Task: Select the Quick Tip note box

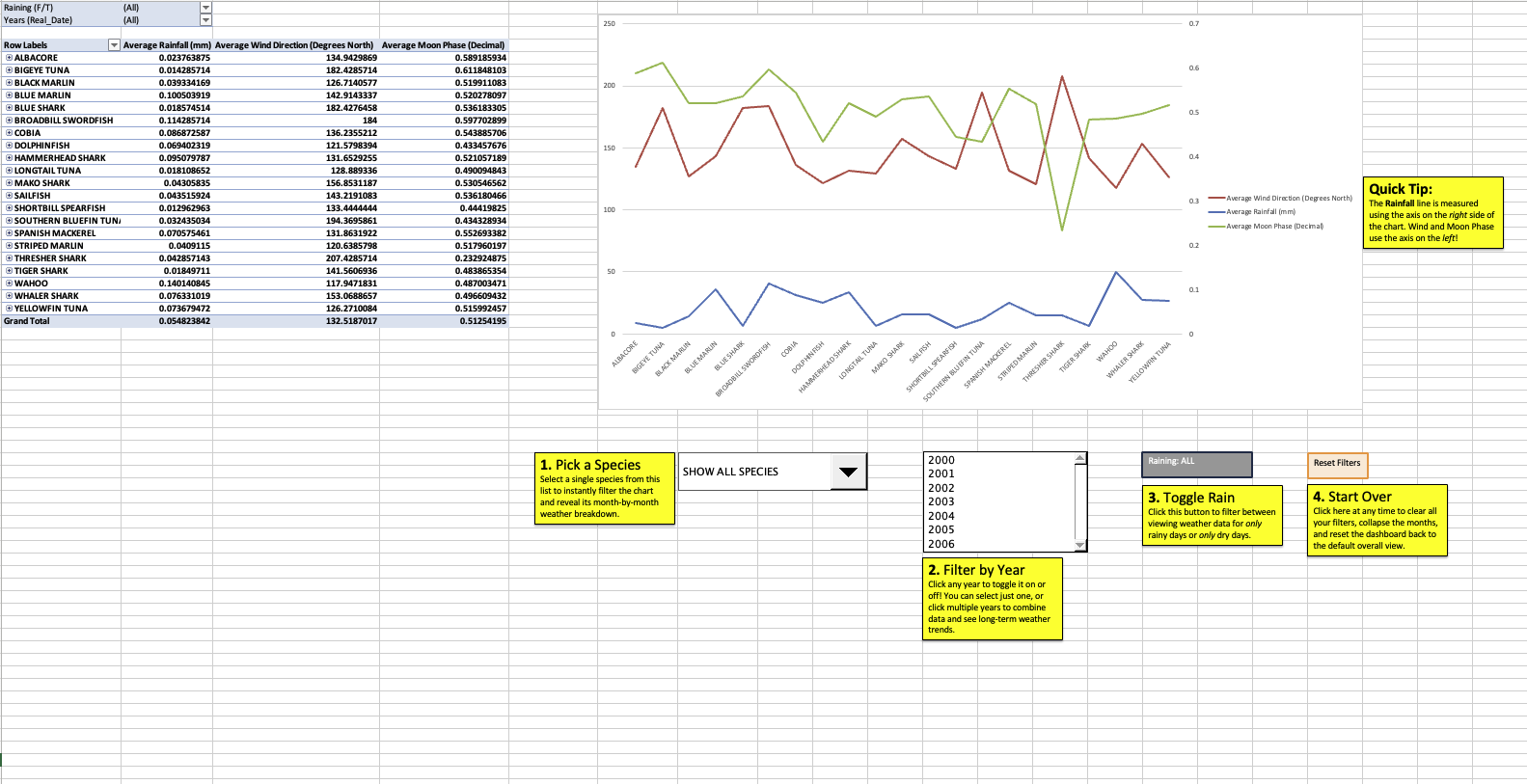Action: [1433, 212]
